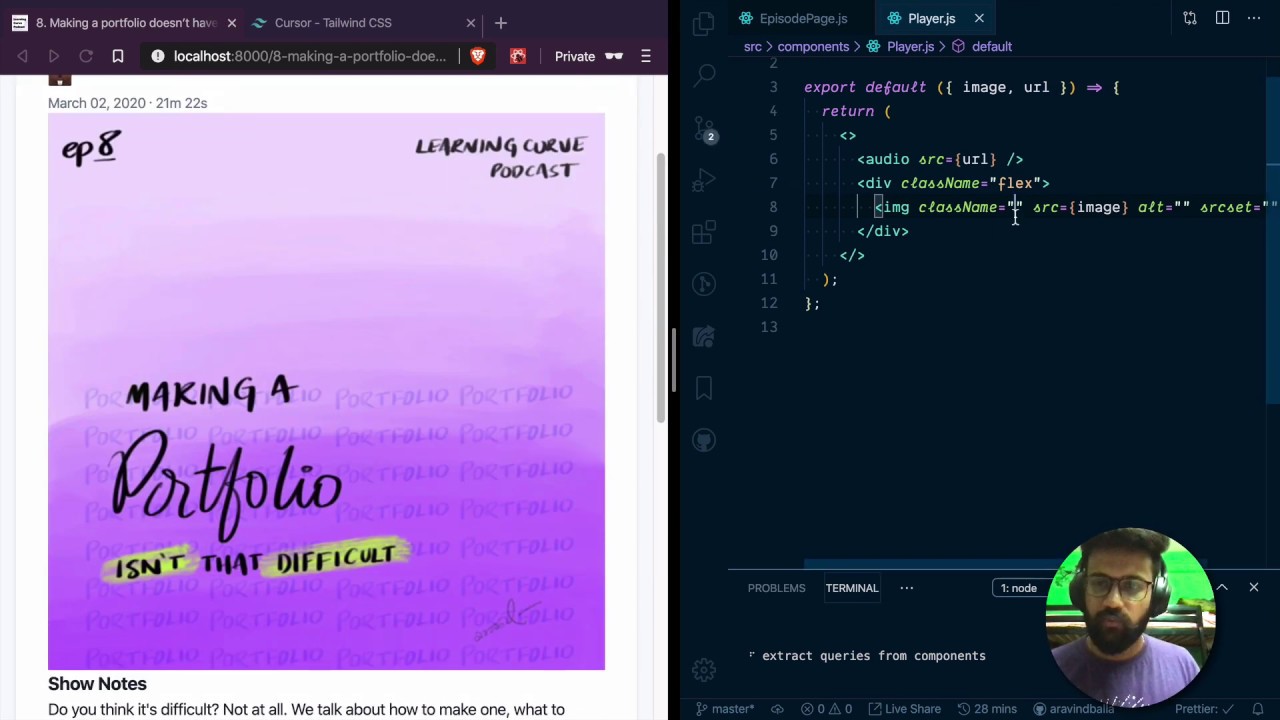Click the episode 8 cover artwork

[326, 391]
